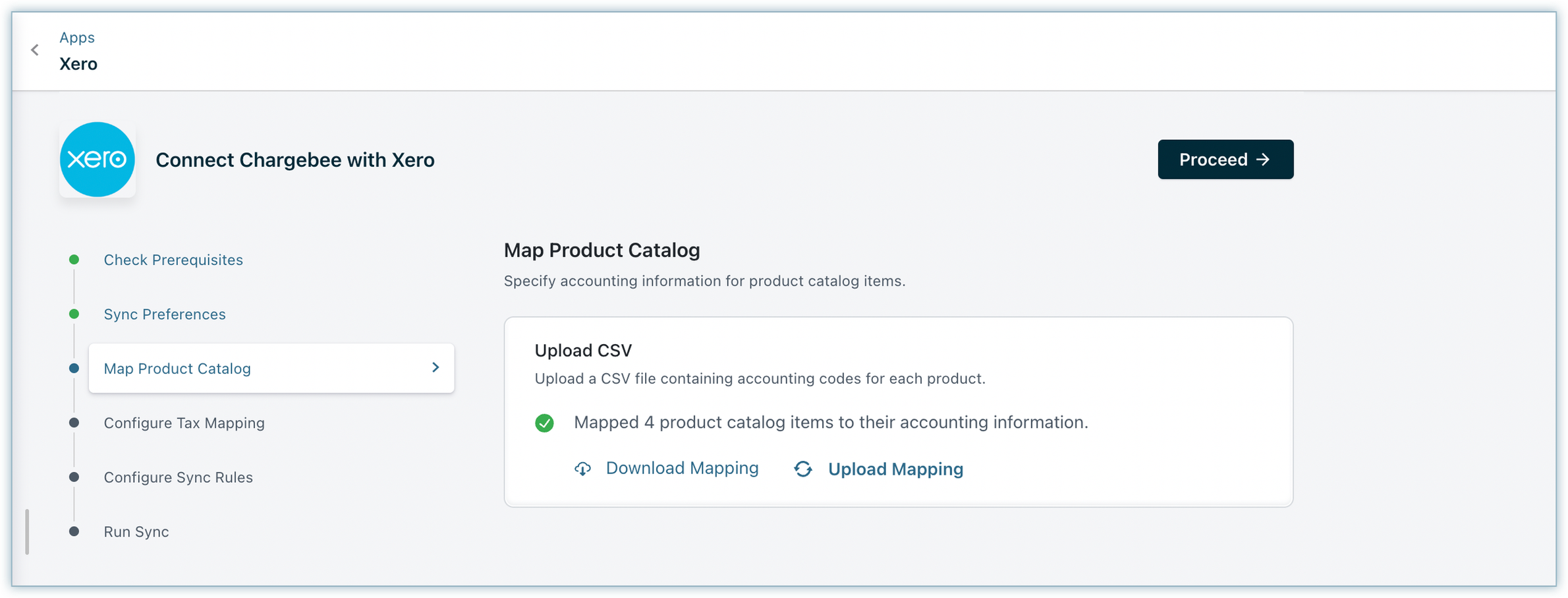
Task: Open the Check Prerequisites step
Action: (x=173, y=260)
